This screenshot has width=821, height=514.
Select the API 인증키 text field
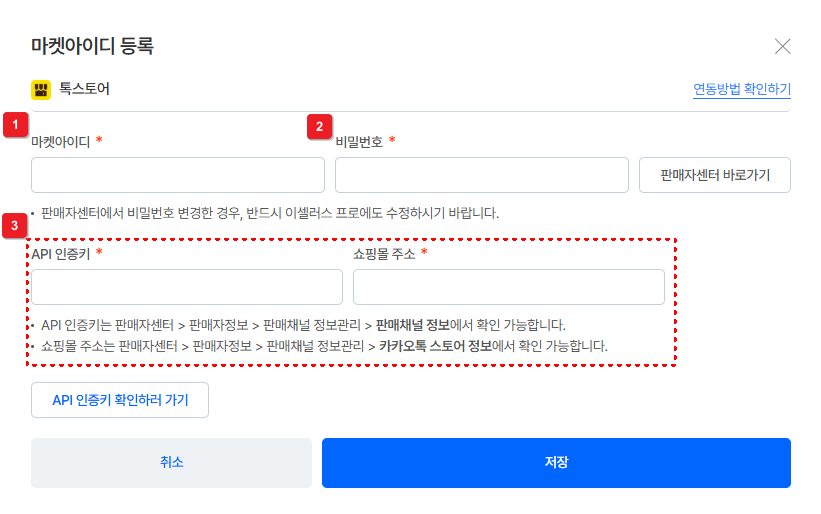point(187,287)
